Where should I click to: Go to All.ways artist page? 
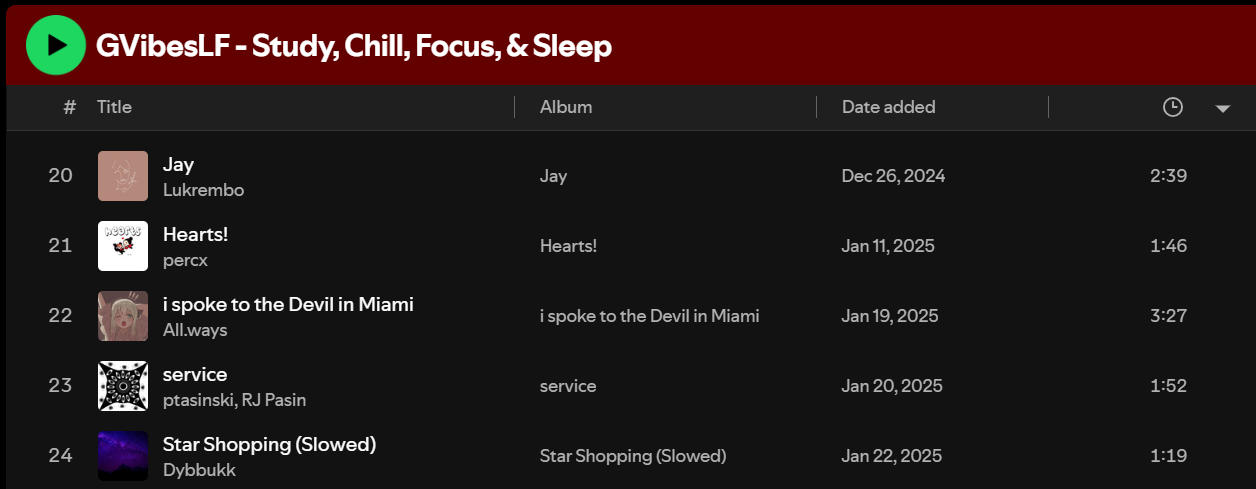tap(195, 330)
